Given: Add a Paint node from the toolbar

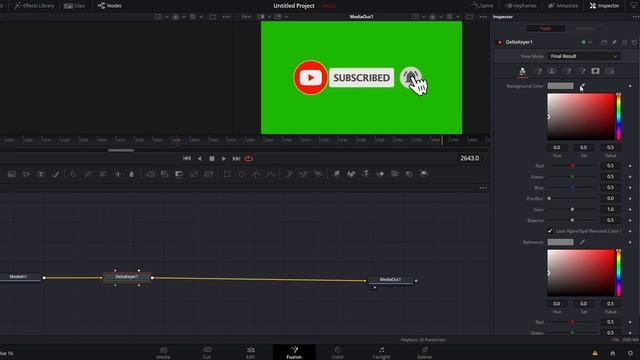Looking at the screenshot, I should point(56,174).
